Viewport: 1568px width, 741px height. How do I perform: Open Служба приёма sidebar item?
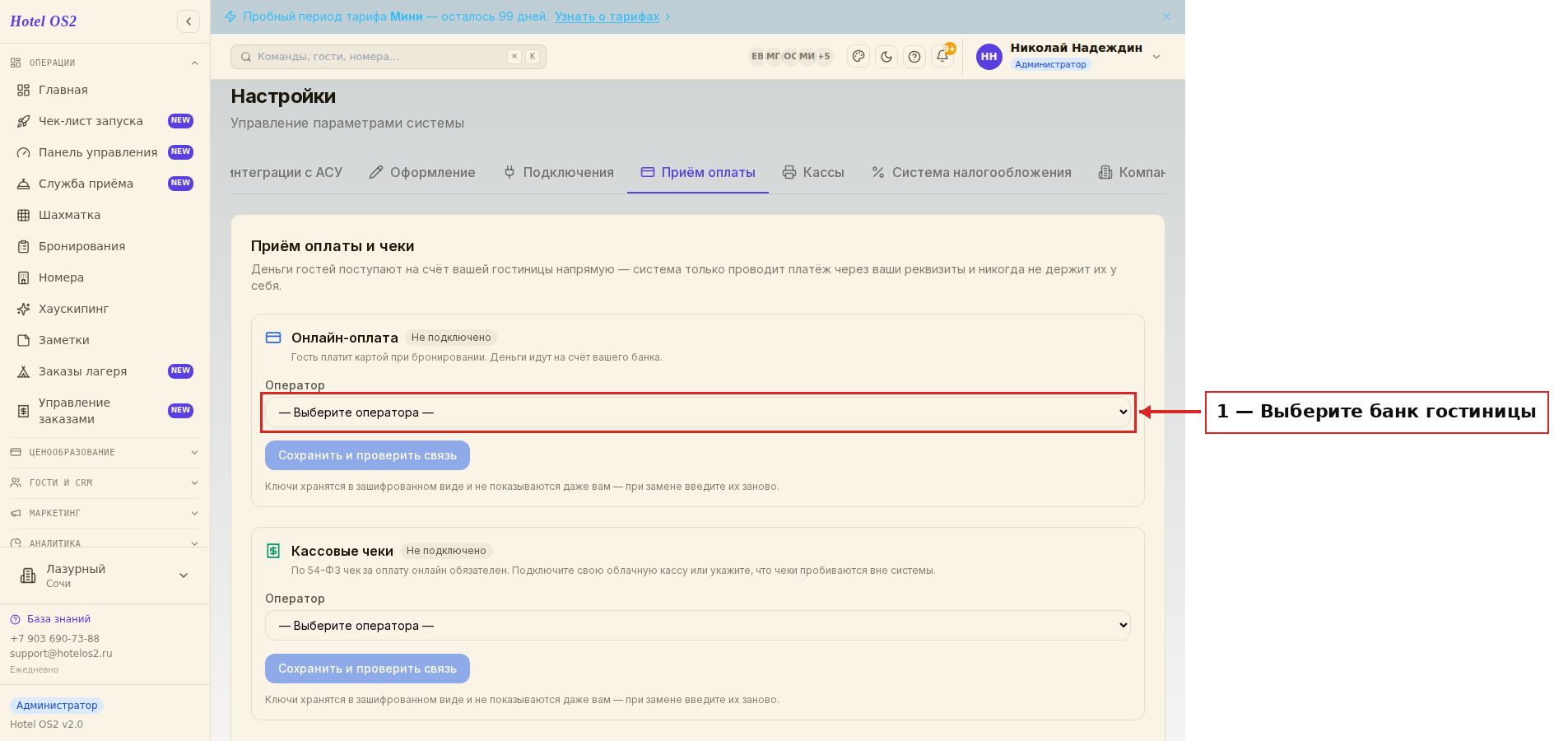(x=105, y=184)
